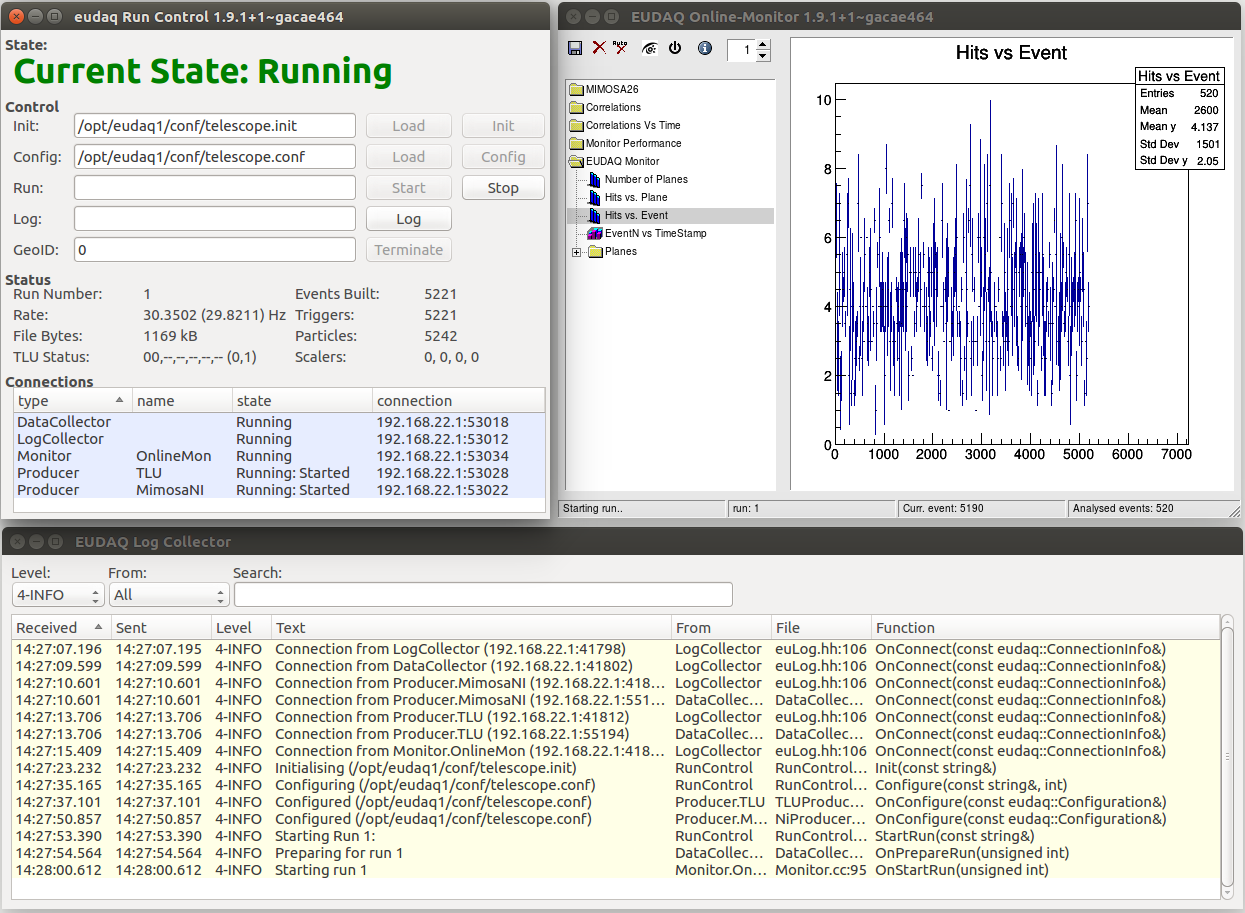Viewport: 1245px width, 913px height.
Task: Select the Monitor OnlineMon connection row
Action: (x=280, y=456)
